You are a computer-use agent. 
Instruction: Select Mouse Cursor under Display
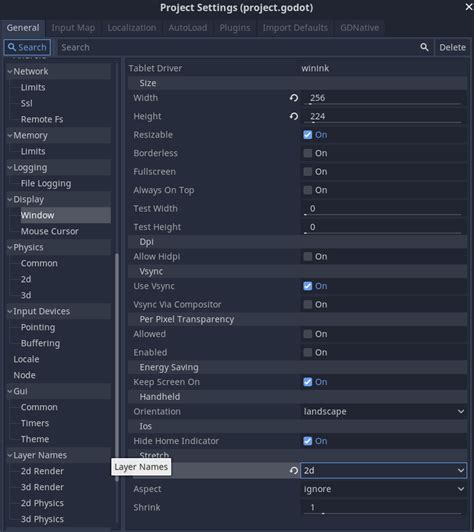tap(50, 231)
